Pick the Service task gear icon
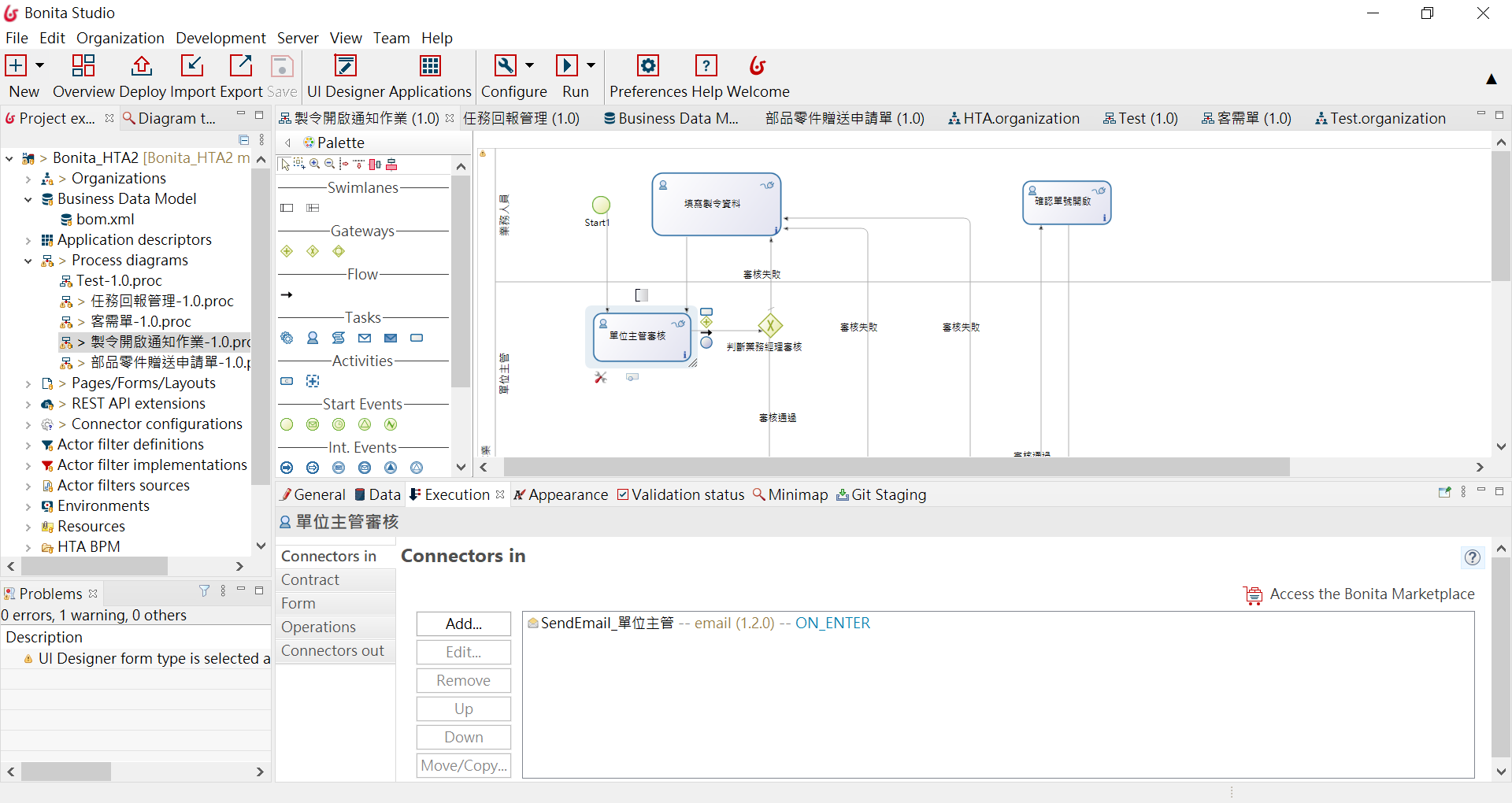 [x=287, y=338]
